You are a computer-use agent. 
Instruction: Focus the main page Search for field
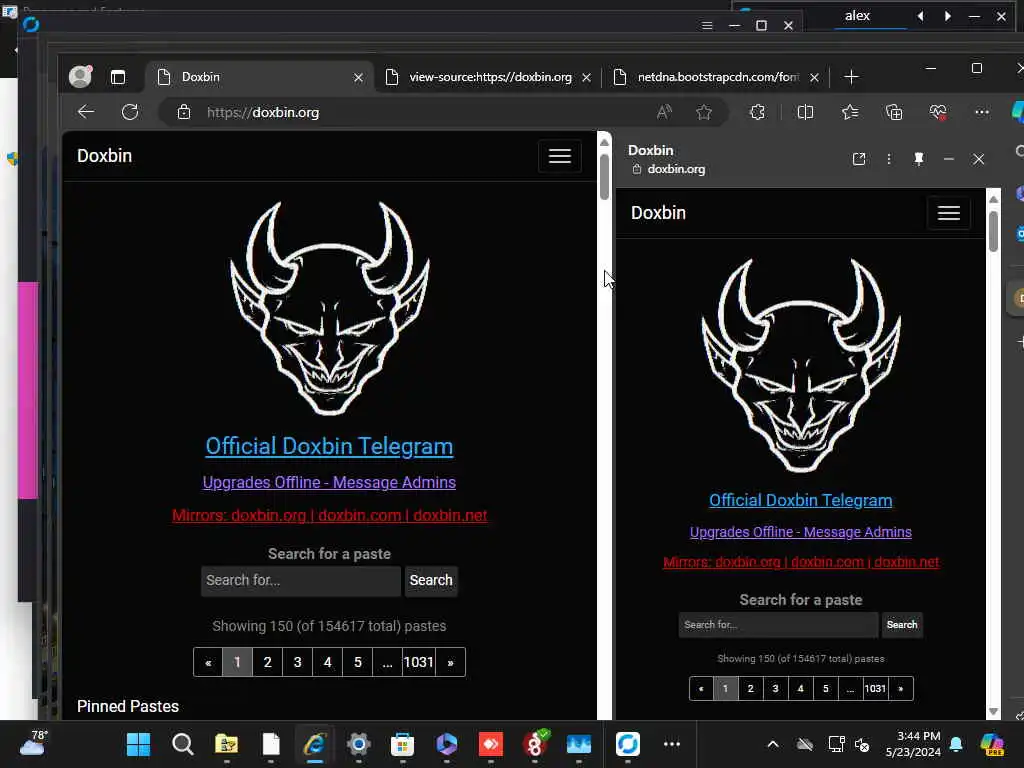(301, 581)
